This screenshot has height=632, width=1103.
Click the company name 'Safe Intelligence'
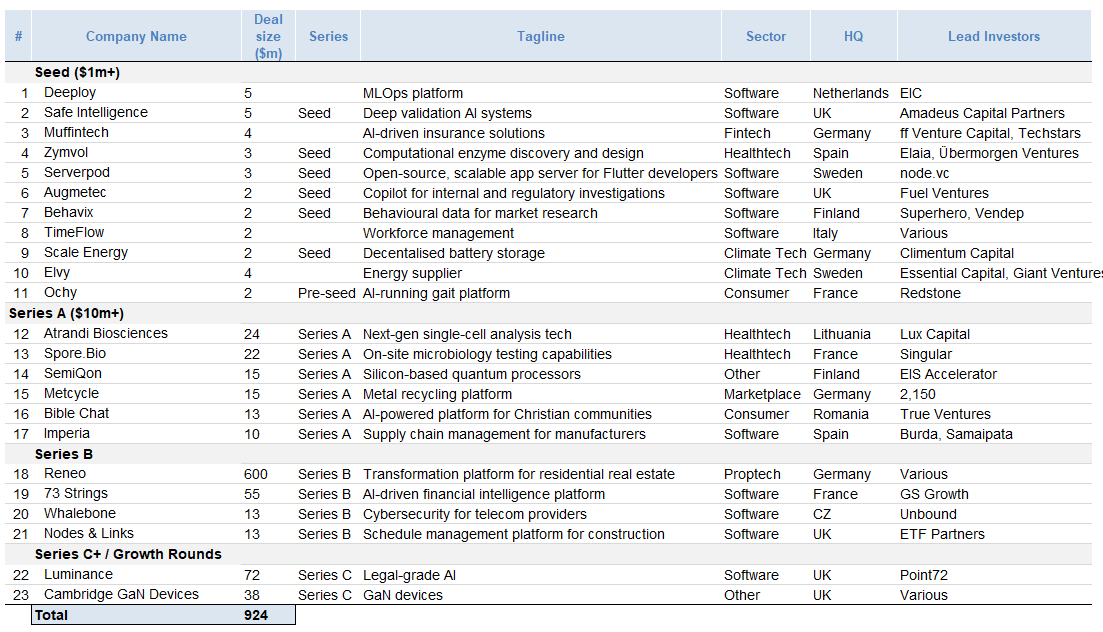tap(96, 113)
